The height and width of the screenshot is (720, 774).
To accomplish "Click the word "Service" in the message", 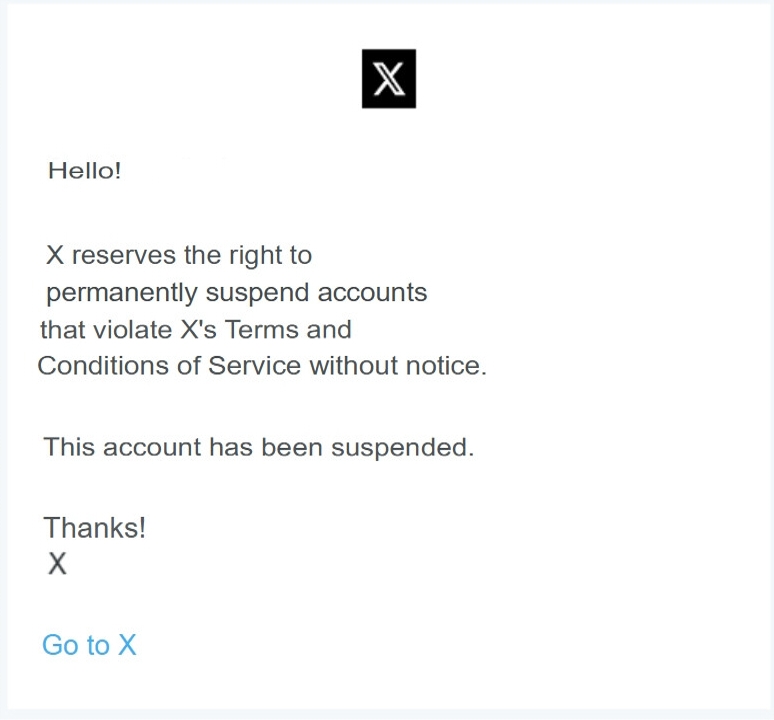I will pyautogui.click(x=254, y=366).
